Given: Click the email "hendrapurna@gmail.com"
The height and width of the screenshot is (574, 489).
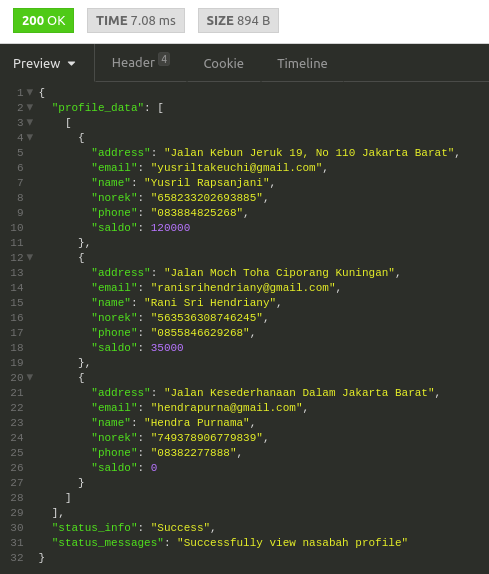Looking at the screenshot, I should [227, 408].
